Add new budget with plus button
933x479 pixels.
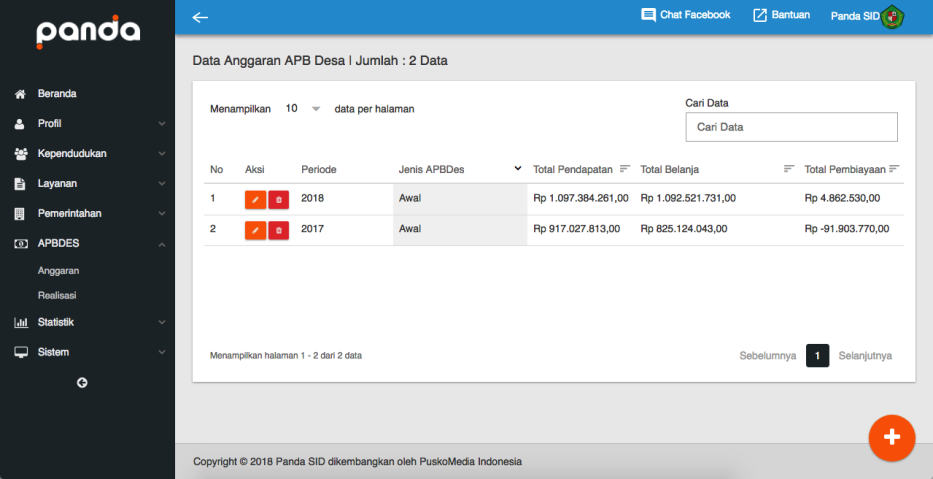891,437
